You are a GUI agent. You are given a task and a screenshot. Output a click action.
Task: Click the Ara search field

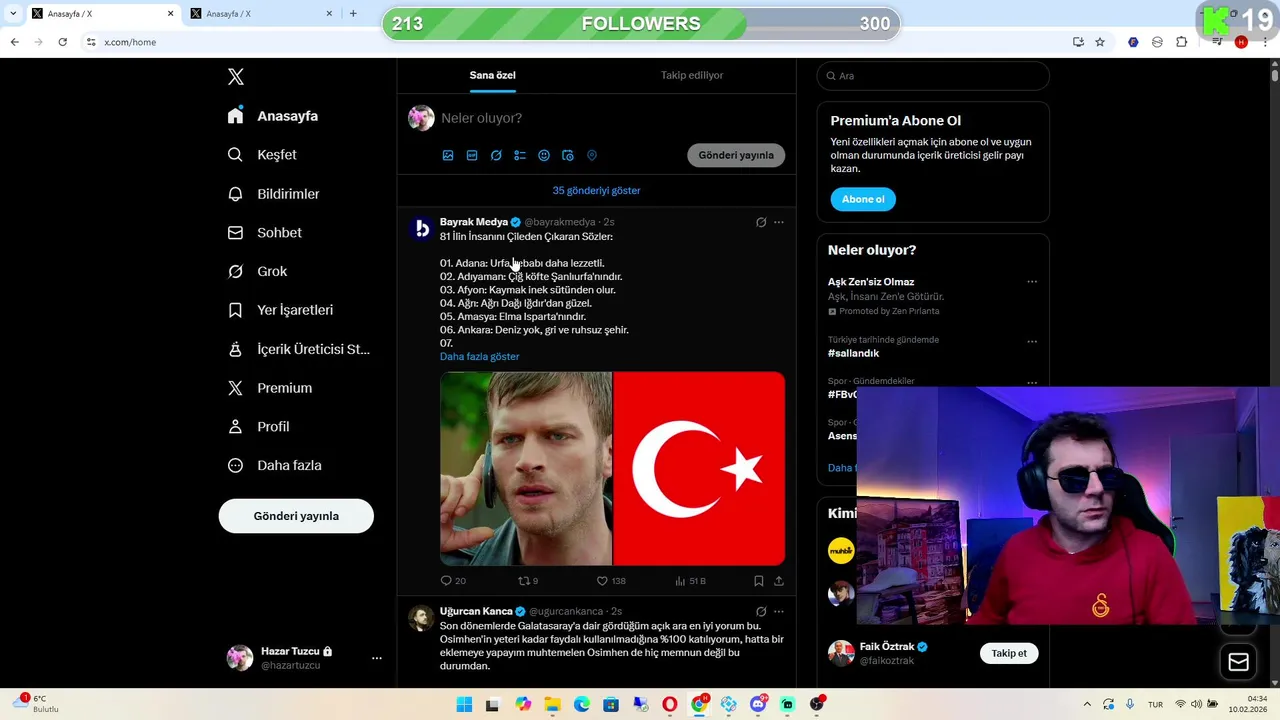[x=933, y=76]
